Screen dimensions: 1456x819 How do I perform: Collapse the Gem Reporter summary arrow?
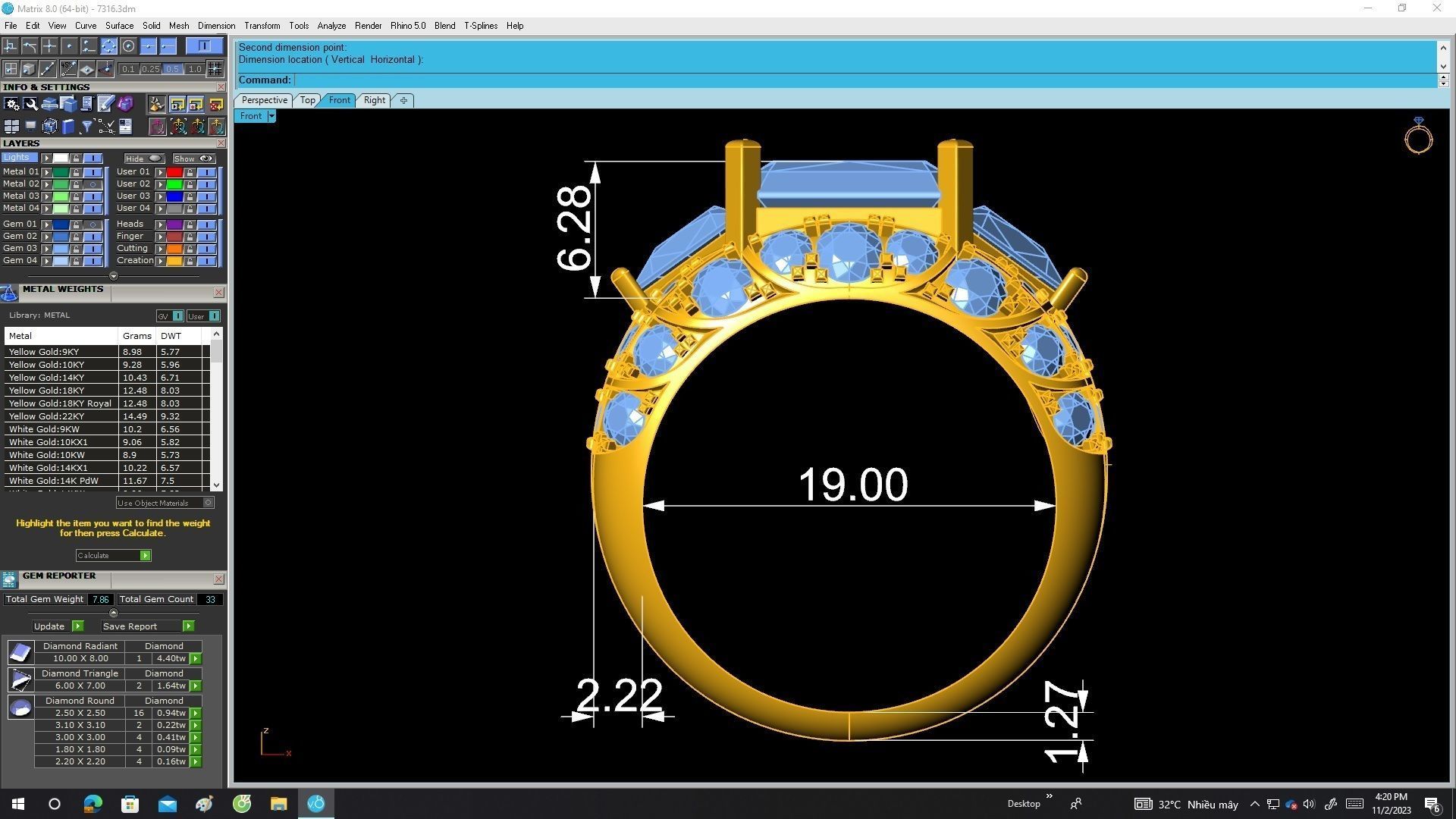(x=114, y=613)
